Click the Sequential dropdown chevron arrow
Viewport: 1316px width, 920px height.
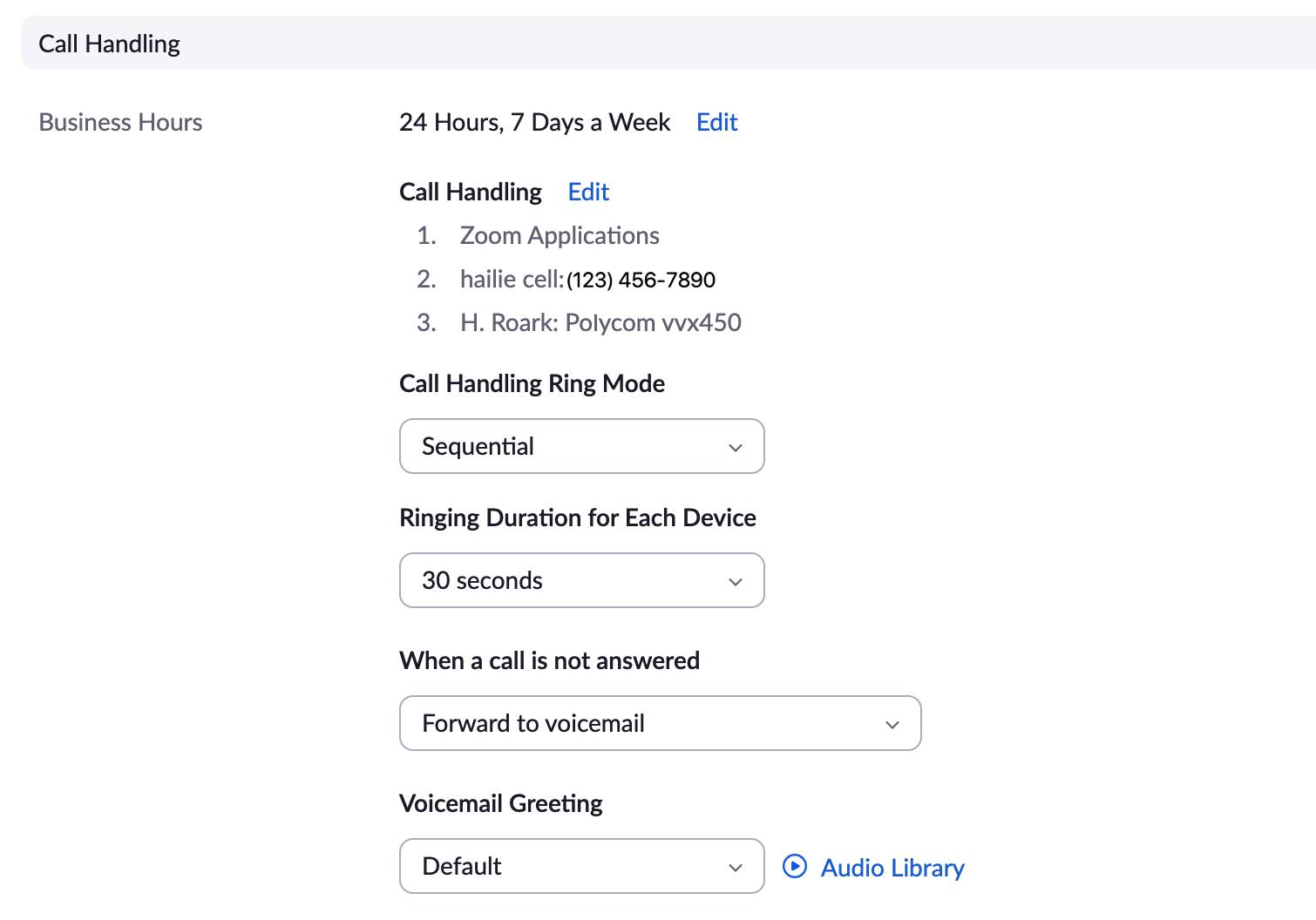pos(736,448)
